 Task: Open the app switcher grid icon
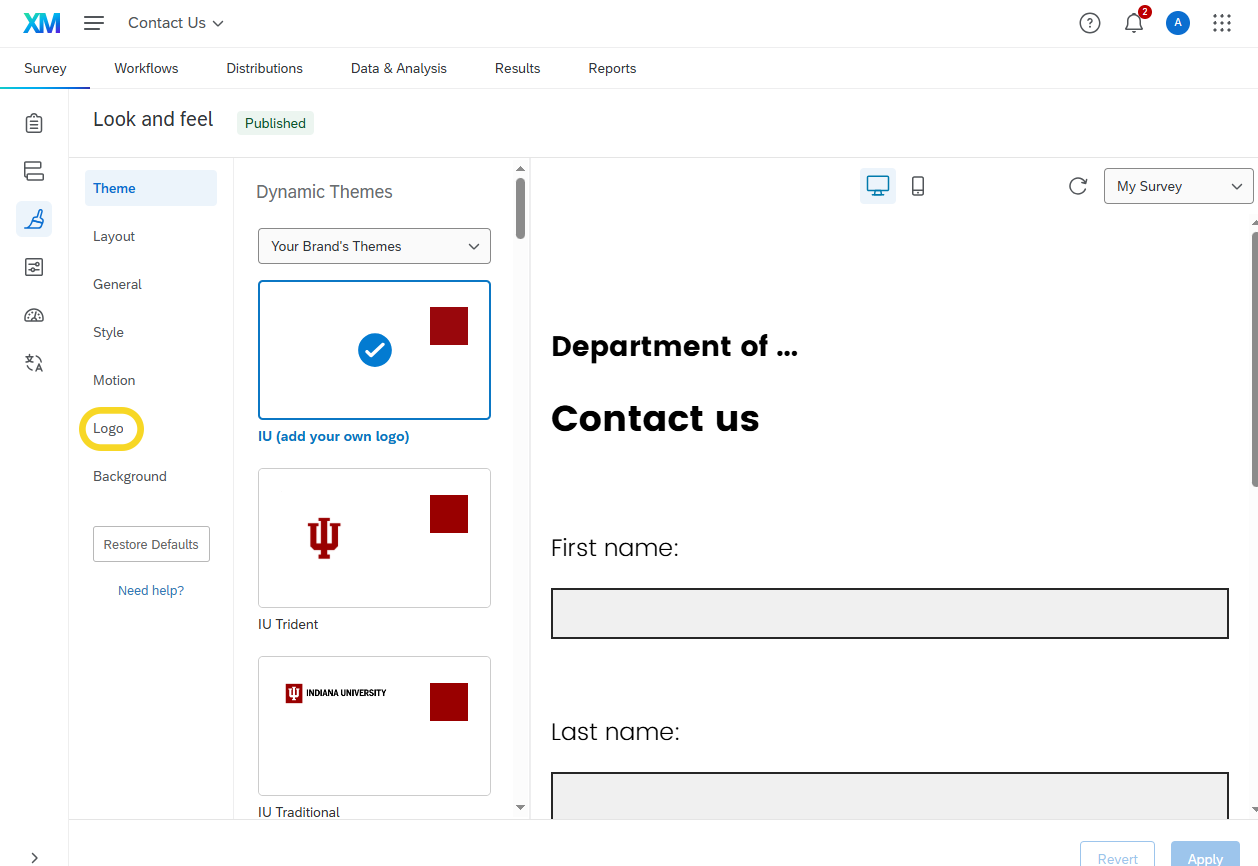(x=1222, y=23)
